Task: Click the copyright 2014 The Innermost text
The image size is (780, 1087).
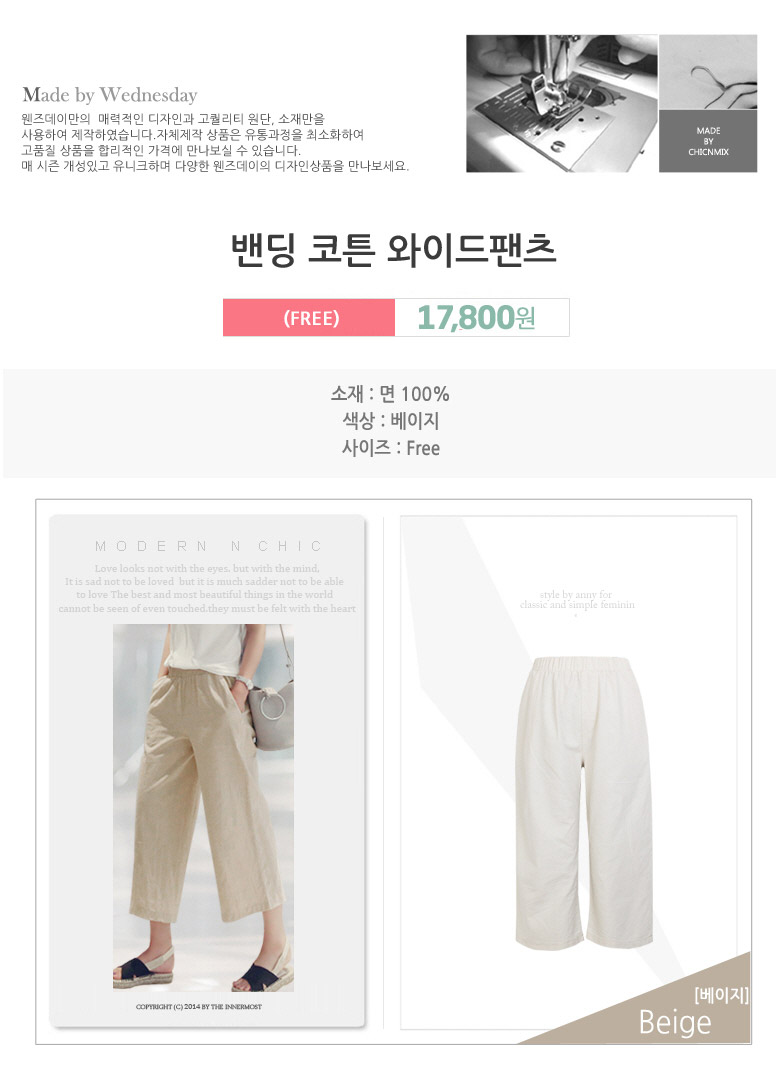Action: (x=199, y=1007)
